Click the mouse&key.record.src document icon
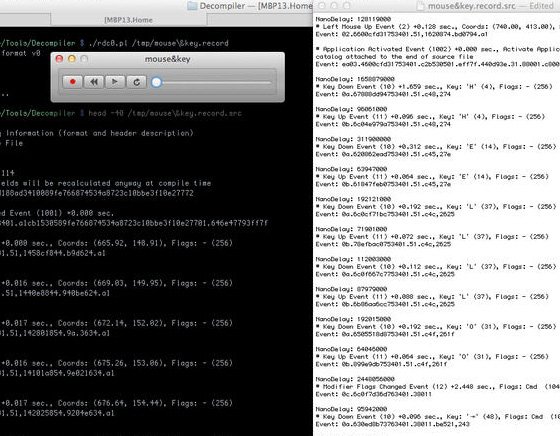 (421, 6)
